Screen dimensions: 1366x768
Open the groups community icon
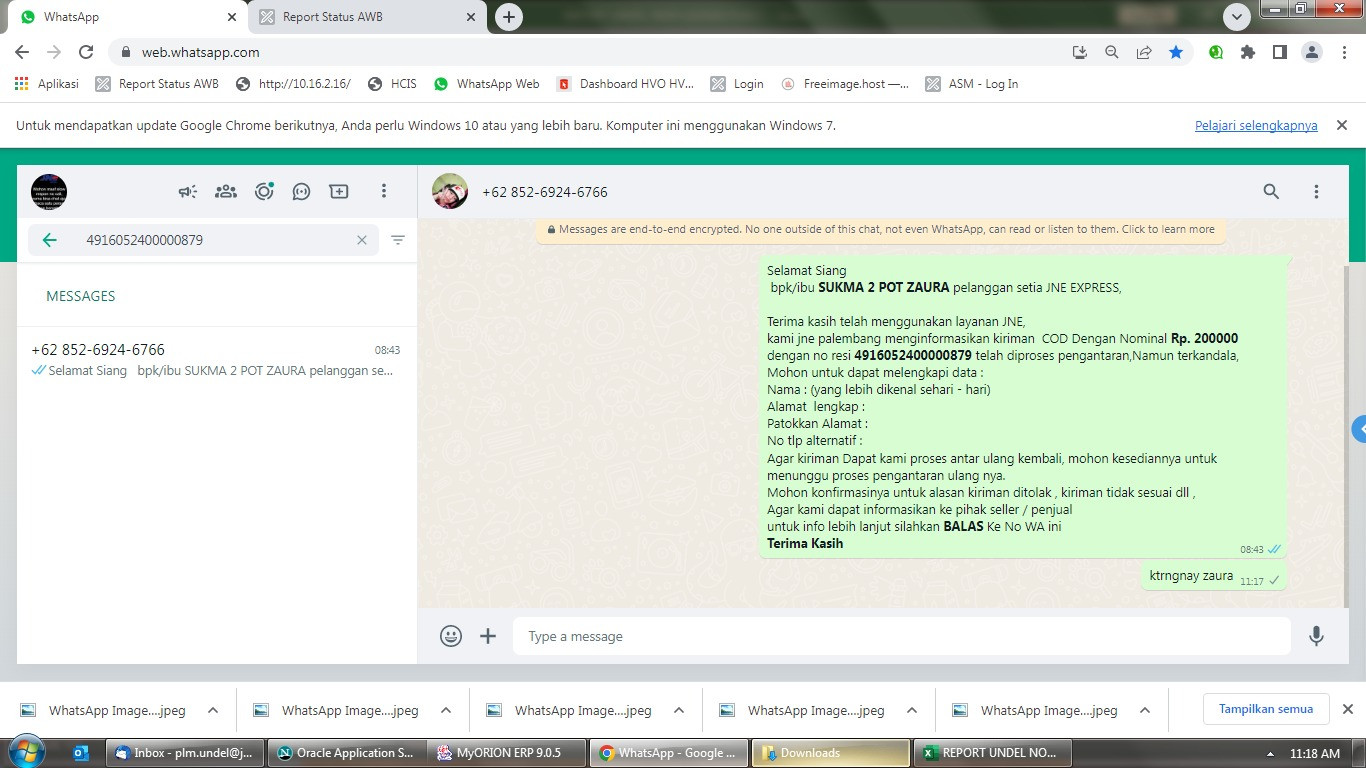[x=226, y=191]
